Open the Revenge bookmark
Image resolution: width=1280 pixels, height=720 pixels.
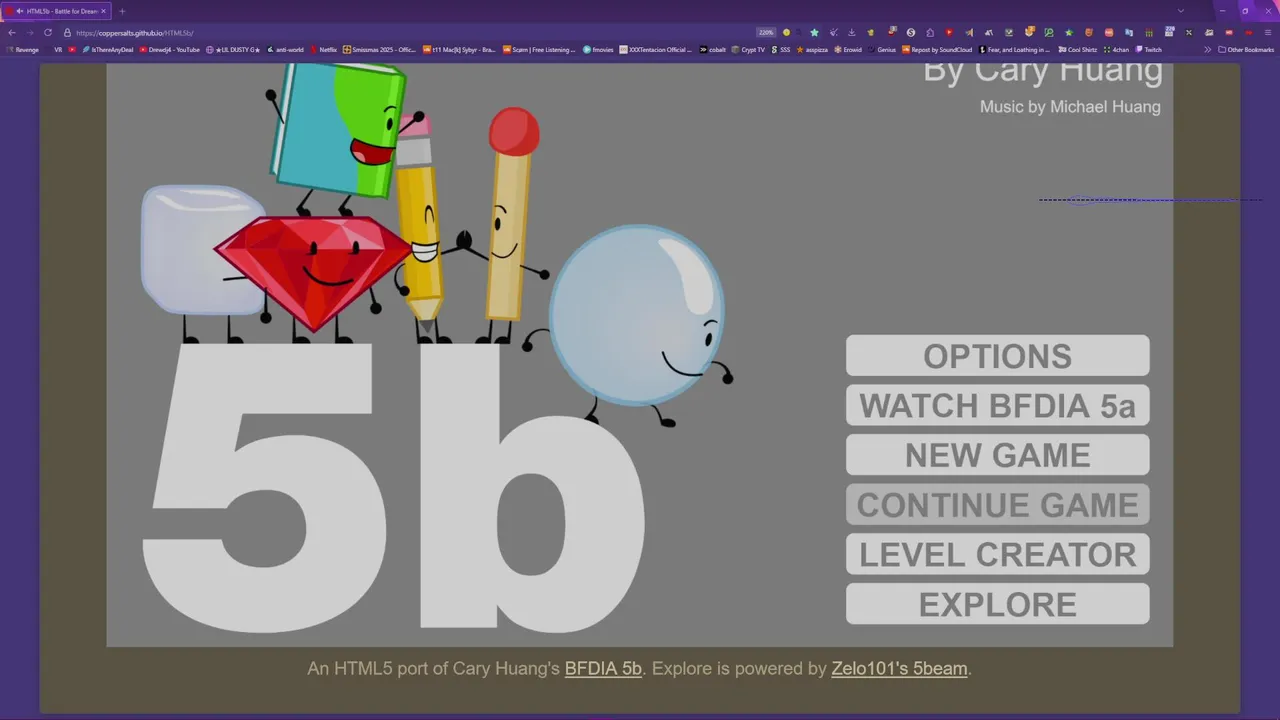(x=22, y=49)
